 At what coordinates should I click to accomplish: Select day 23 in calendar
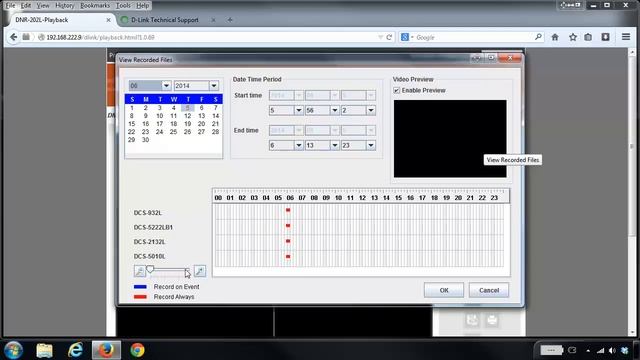(x=145, y=132)
